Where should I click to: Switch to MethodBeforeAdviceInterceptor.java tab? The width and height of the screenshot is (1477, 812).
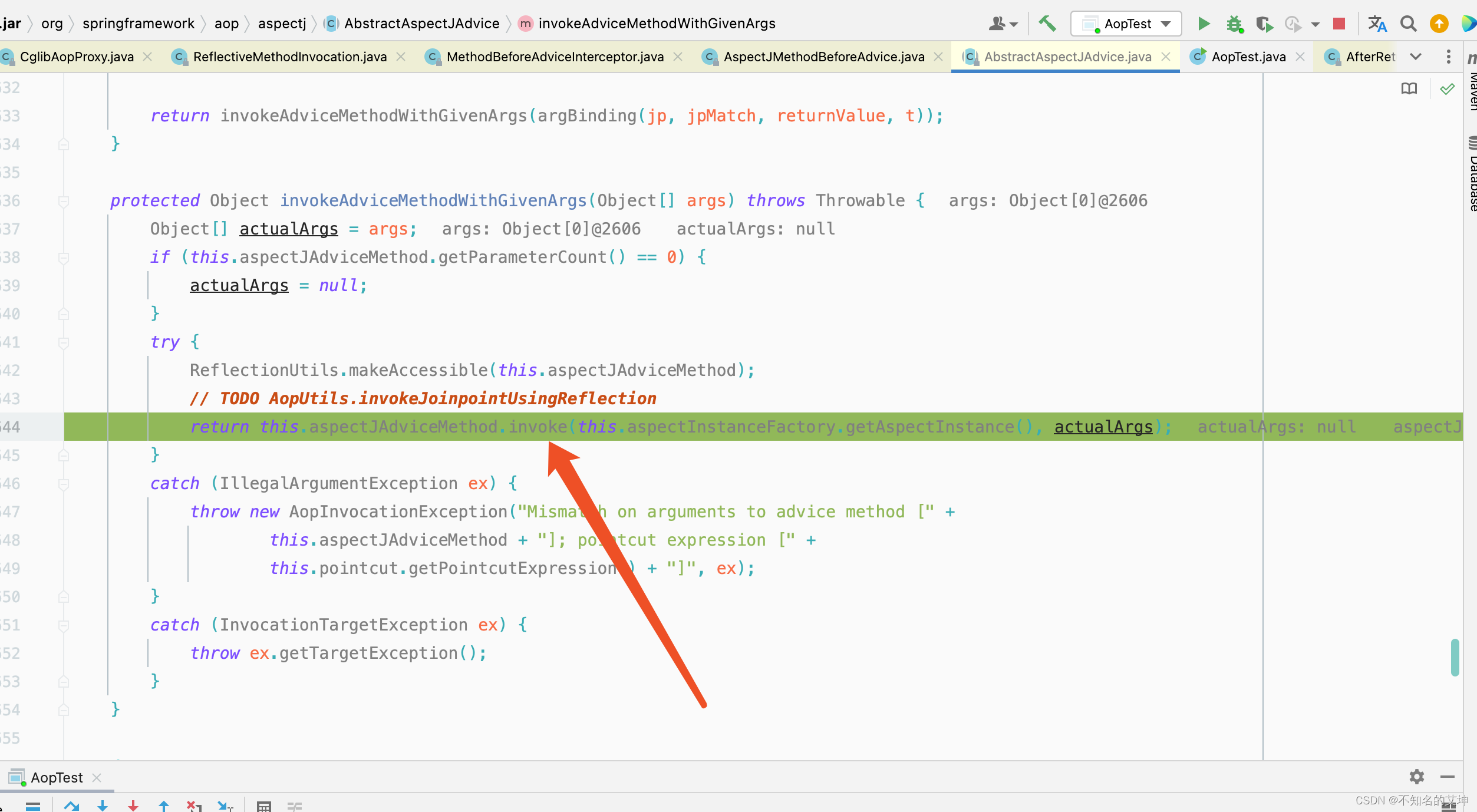tap(555, 57)
